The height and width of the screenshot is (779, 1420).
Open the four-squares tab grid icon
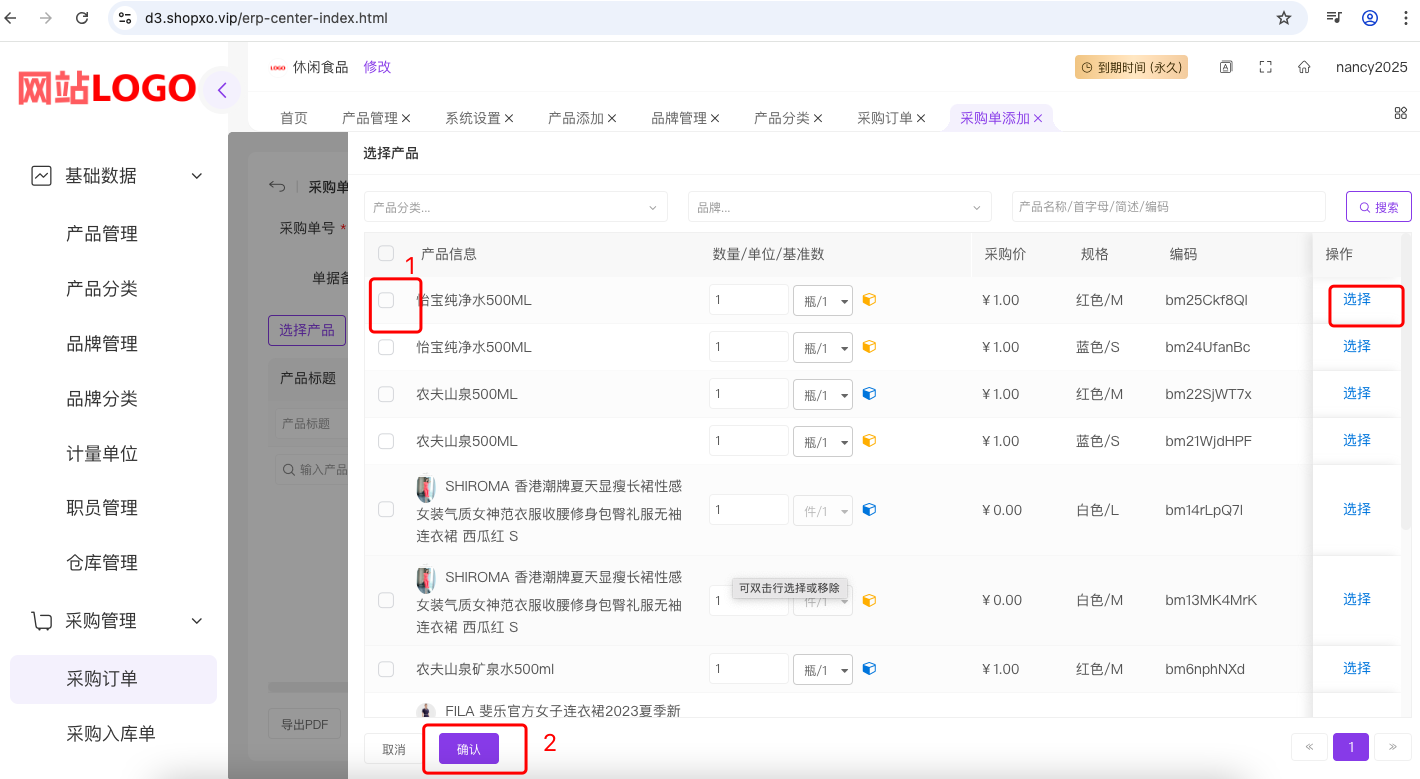point(1401,113)
